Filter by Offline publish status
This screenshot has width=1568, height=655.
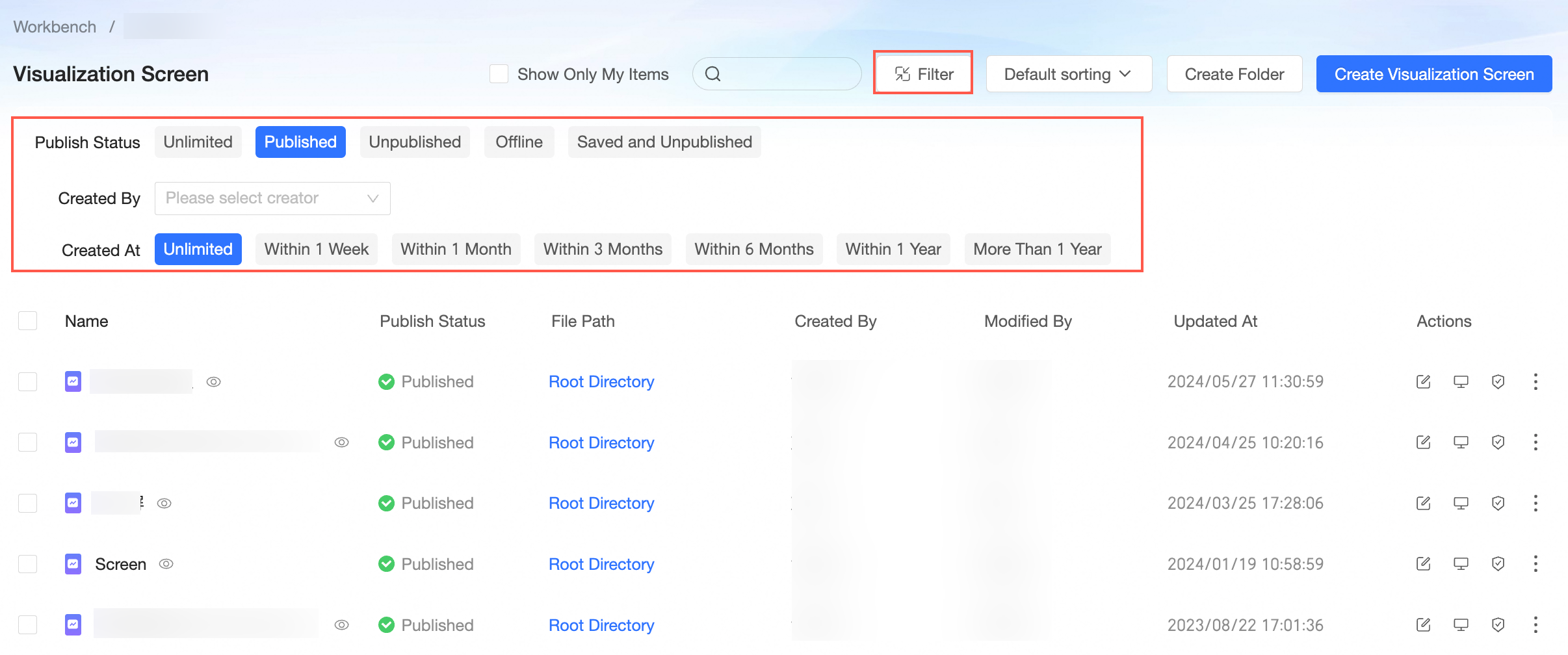(x=519, y=142)
